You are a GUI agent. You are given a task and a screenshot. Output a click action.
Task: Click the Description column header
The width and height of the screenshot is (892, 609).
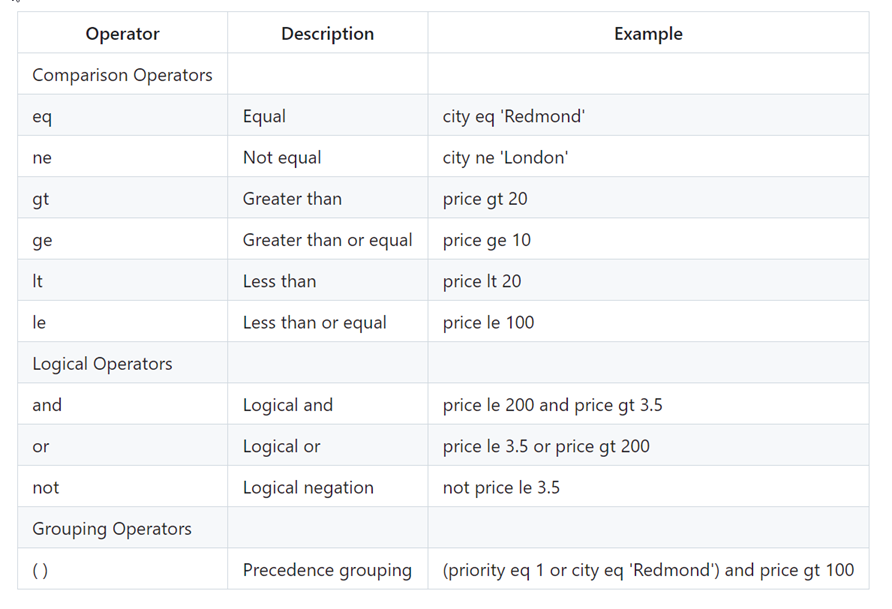(x=328, y=34)
